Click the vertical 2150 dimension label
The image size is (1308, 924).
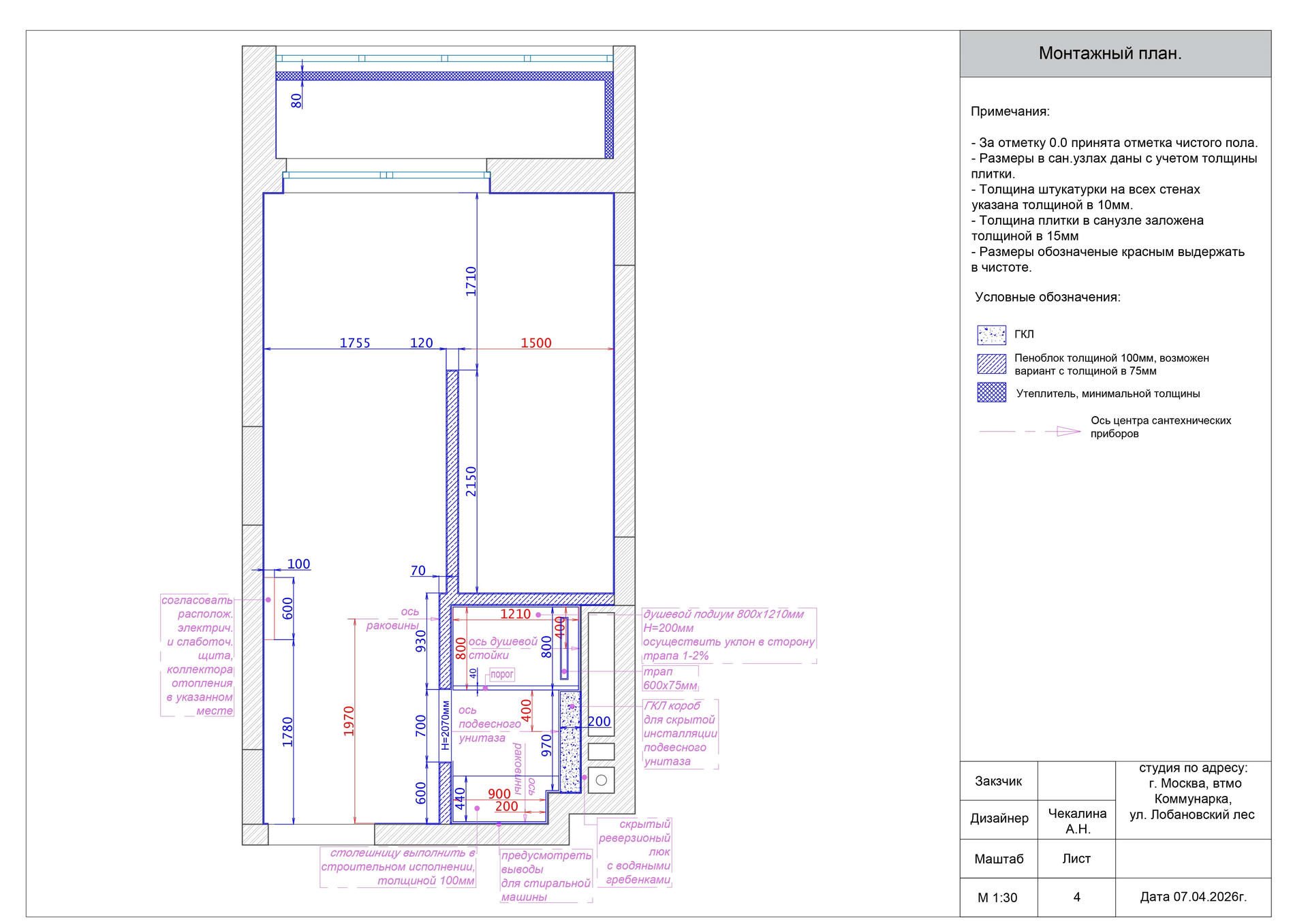[x=471, y=481]
